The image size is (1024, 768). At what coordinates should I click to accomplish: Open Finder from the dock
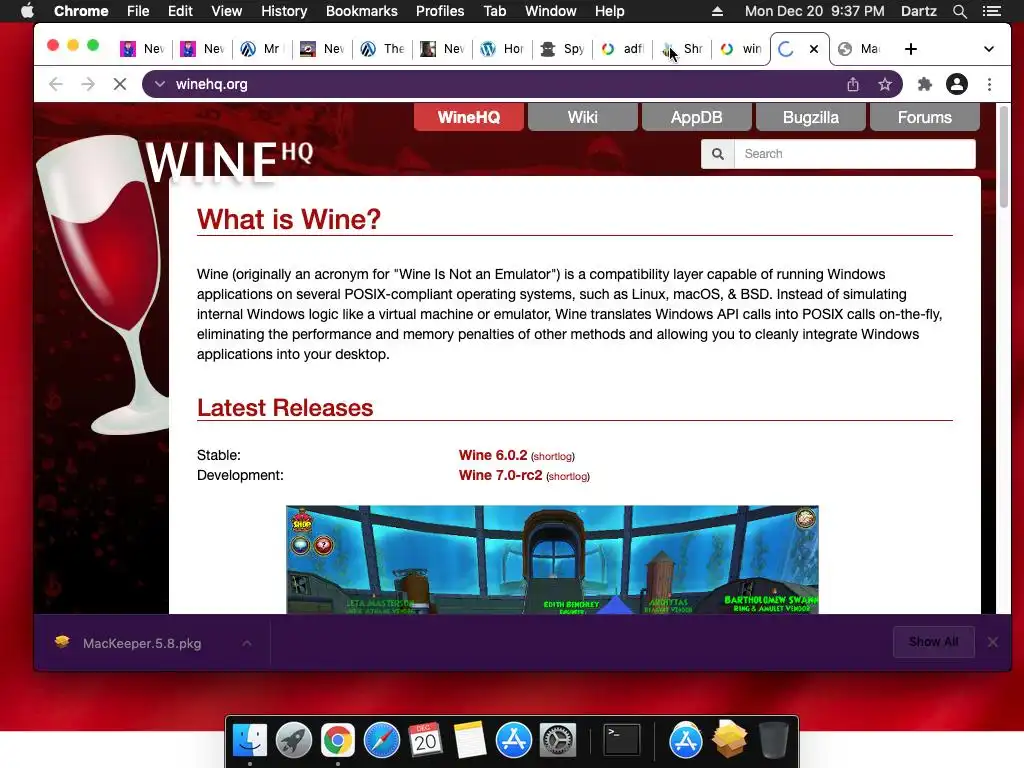click(249, 741)
